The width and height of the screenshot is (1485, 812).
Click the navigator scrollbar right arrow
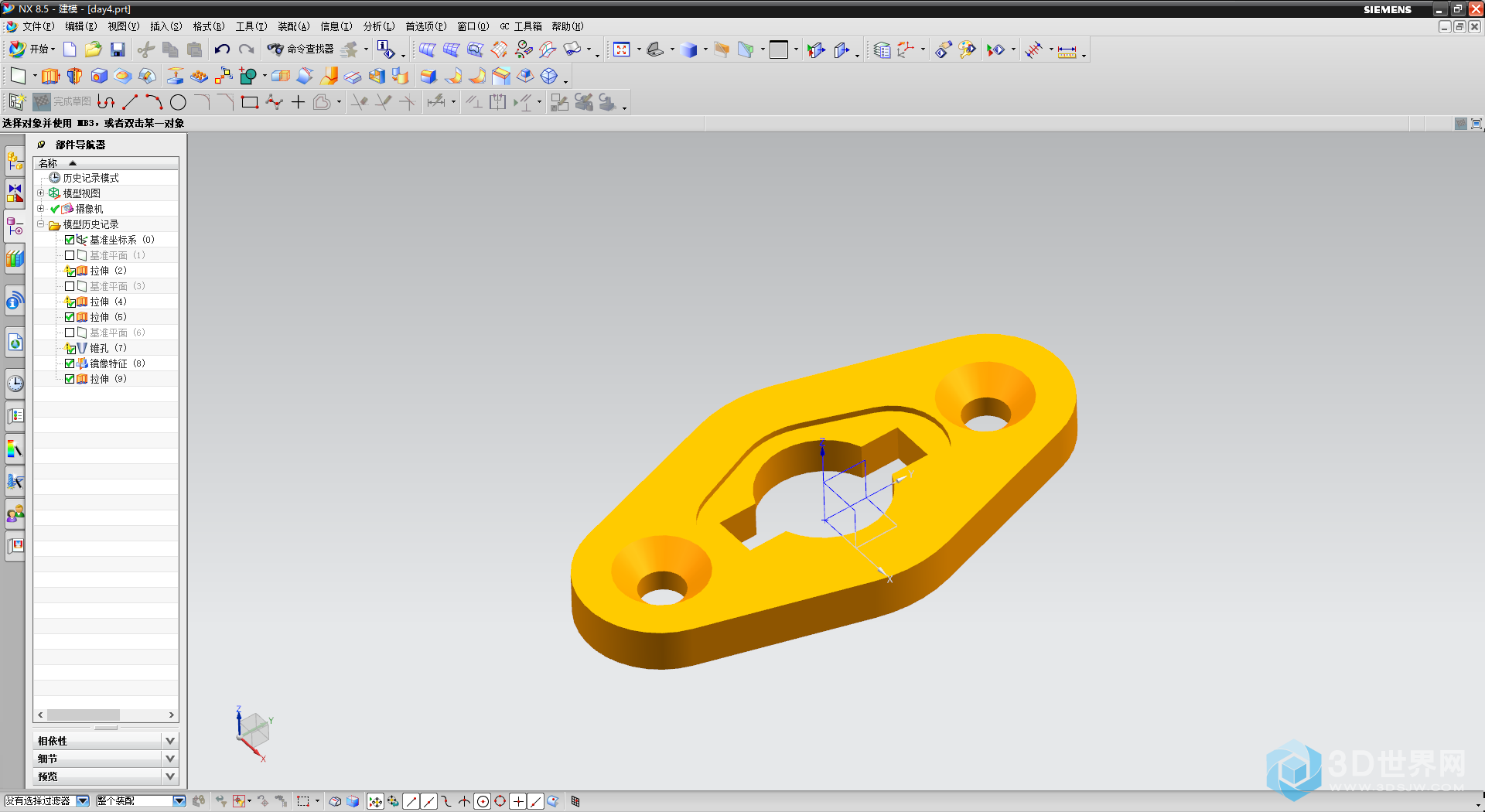pyautogui.click(x=172, y=715)
